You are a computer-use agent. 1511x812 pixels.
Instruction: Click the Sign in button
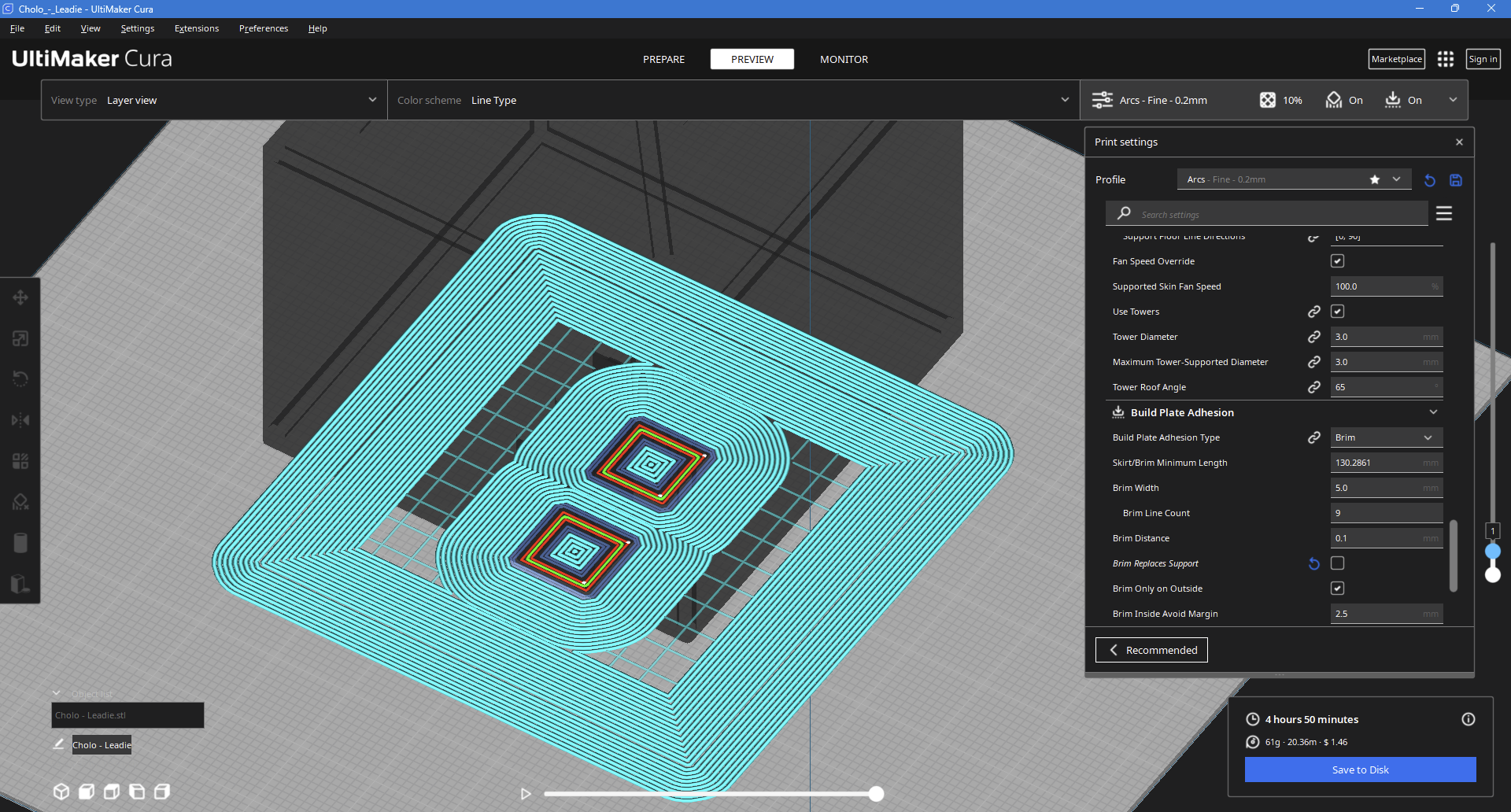point(1483,59)
